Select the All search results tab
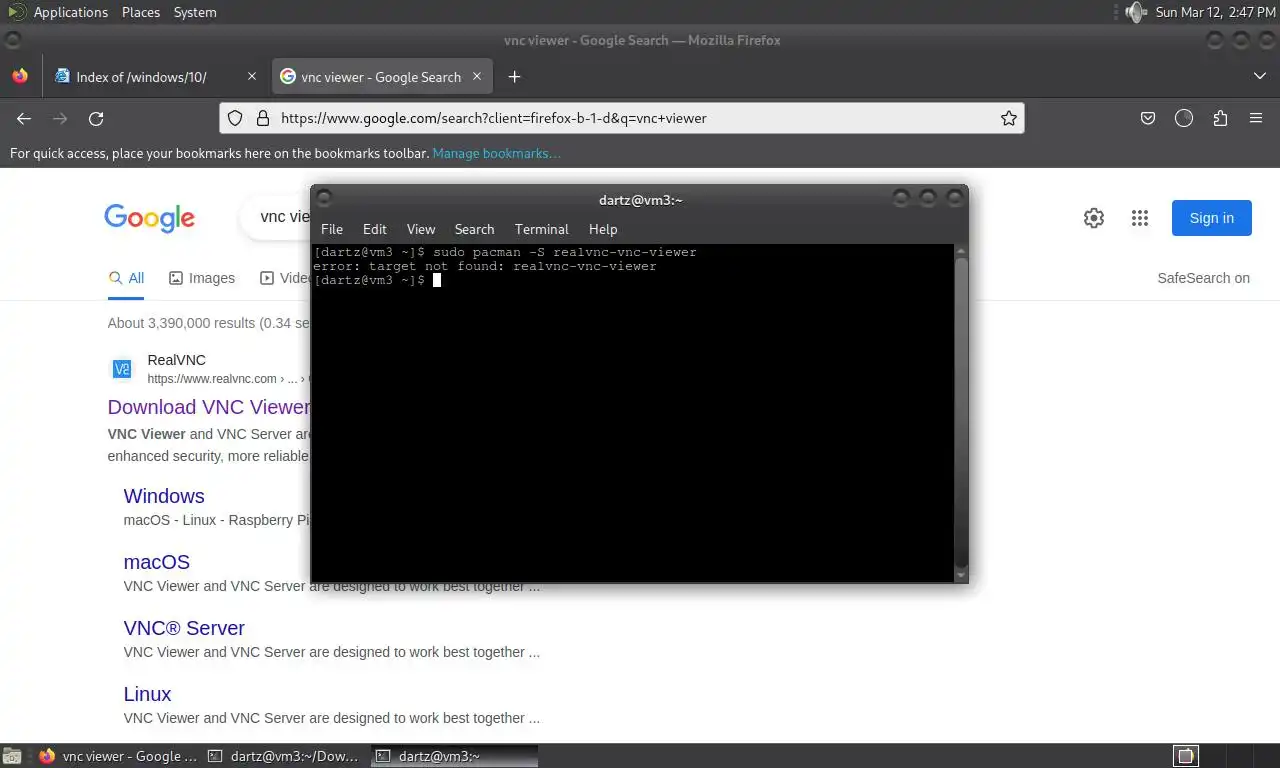Screen dimensions: 1280x768 coord(127,278)
